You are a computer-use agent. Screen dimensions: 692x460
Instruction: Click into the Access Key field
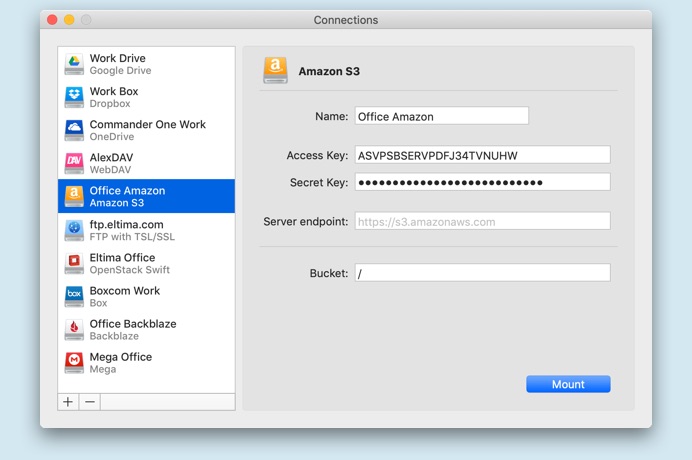click(483, 155)
